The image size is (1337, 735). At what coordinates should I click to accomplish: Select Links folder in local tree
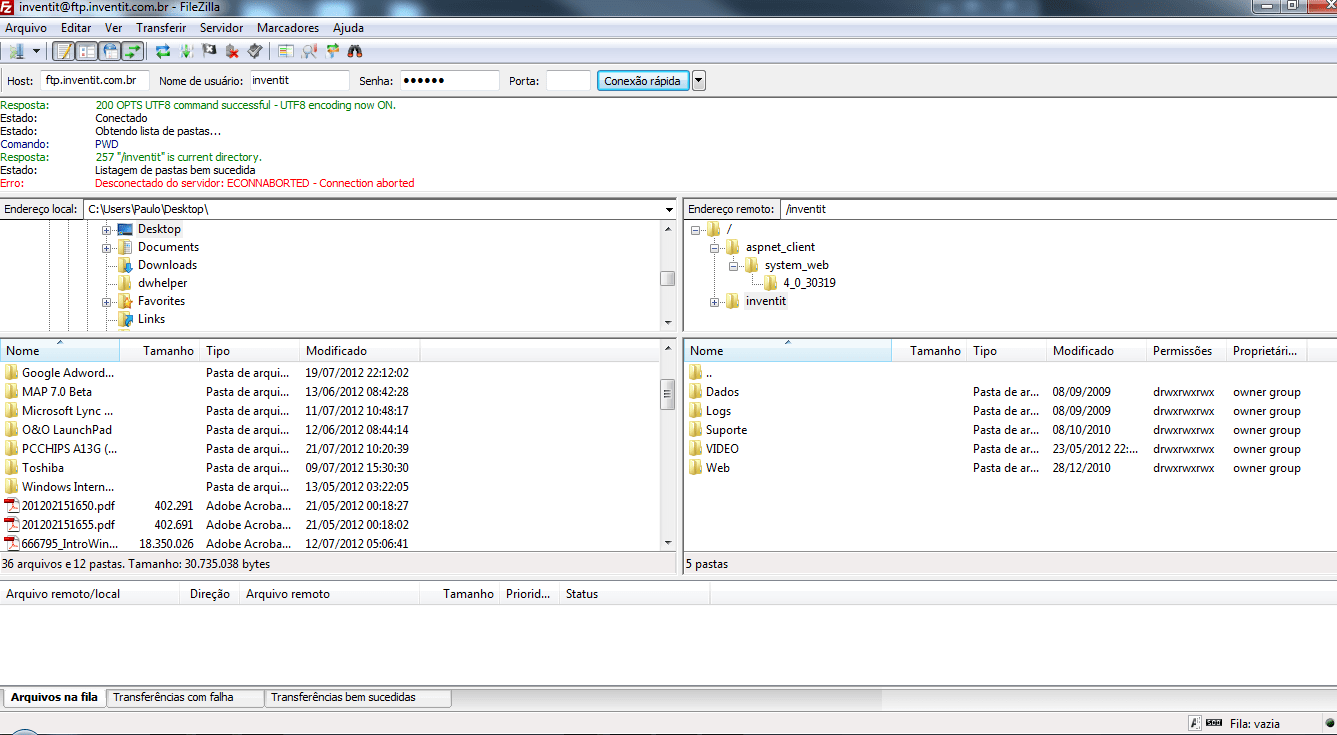151,319
